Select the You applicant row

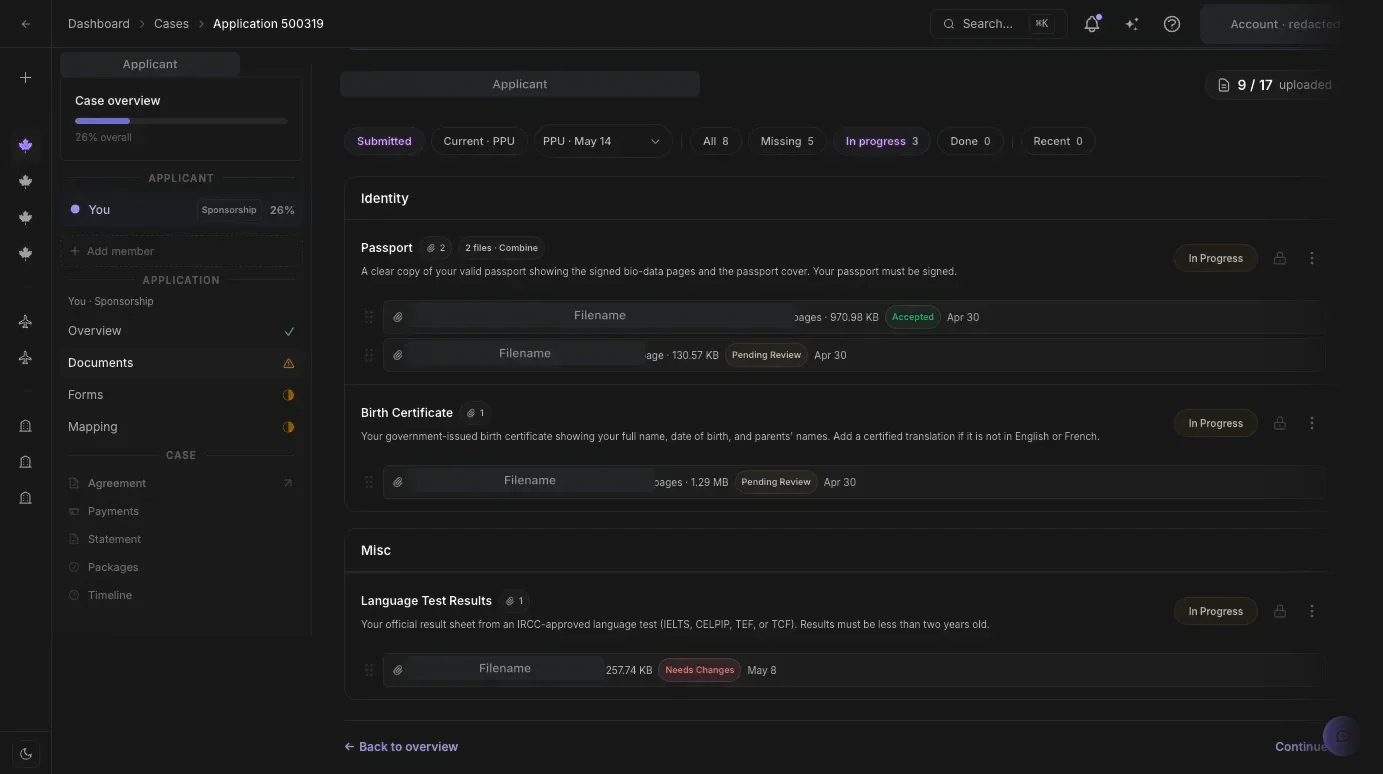[x=181, y=210]
